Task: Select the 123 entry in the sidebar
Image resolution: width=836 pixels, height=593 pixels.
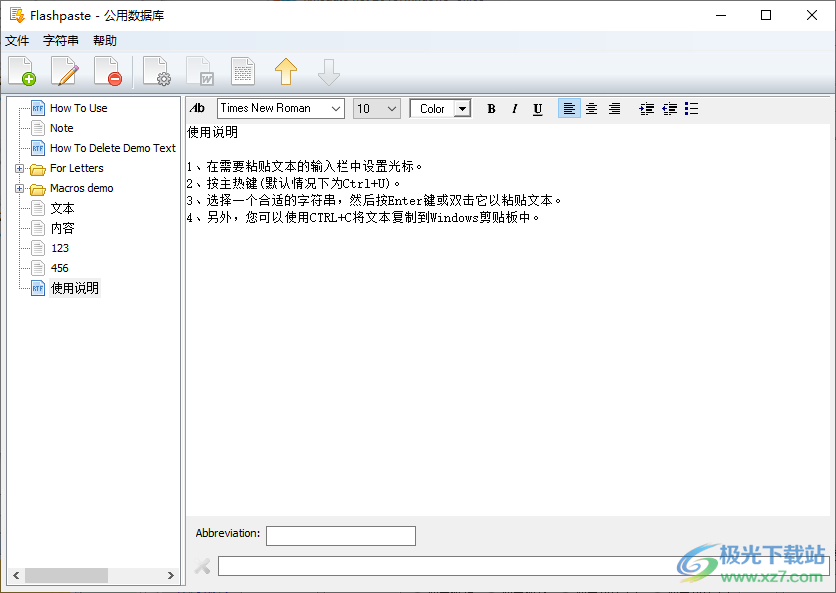Action: 60,248
